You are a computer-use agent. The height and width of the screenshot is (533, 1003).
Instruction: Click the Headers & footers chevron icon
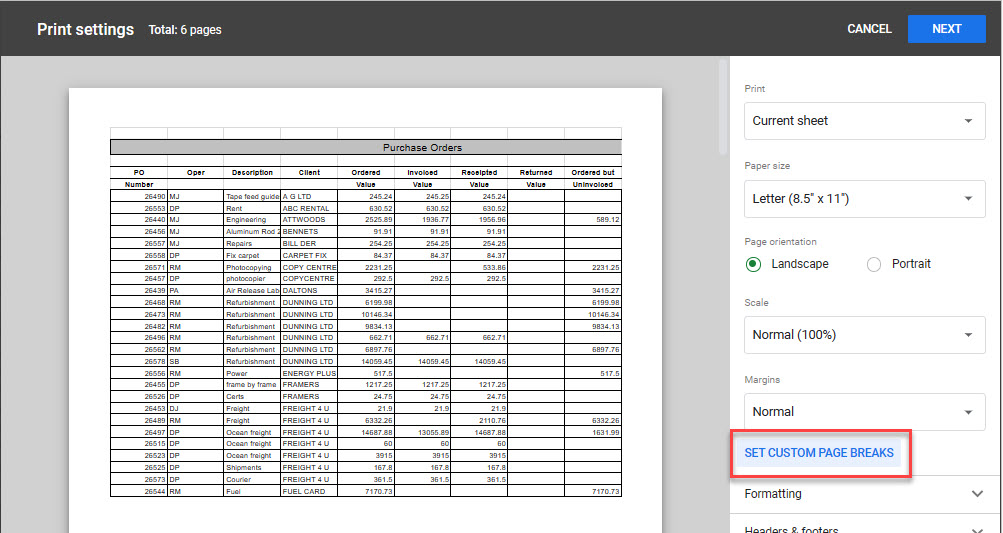point(977,527)
